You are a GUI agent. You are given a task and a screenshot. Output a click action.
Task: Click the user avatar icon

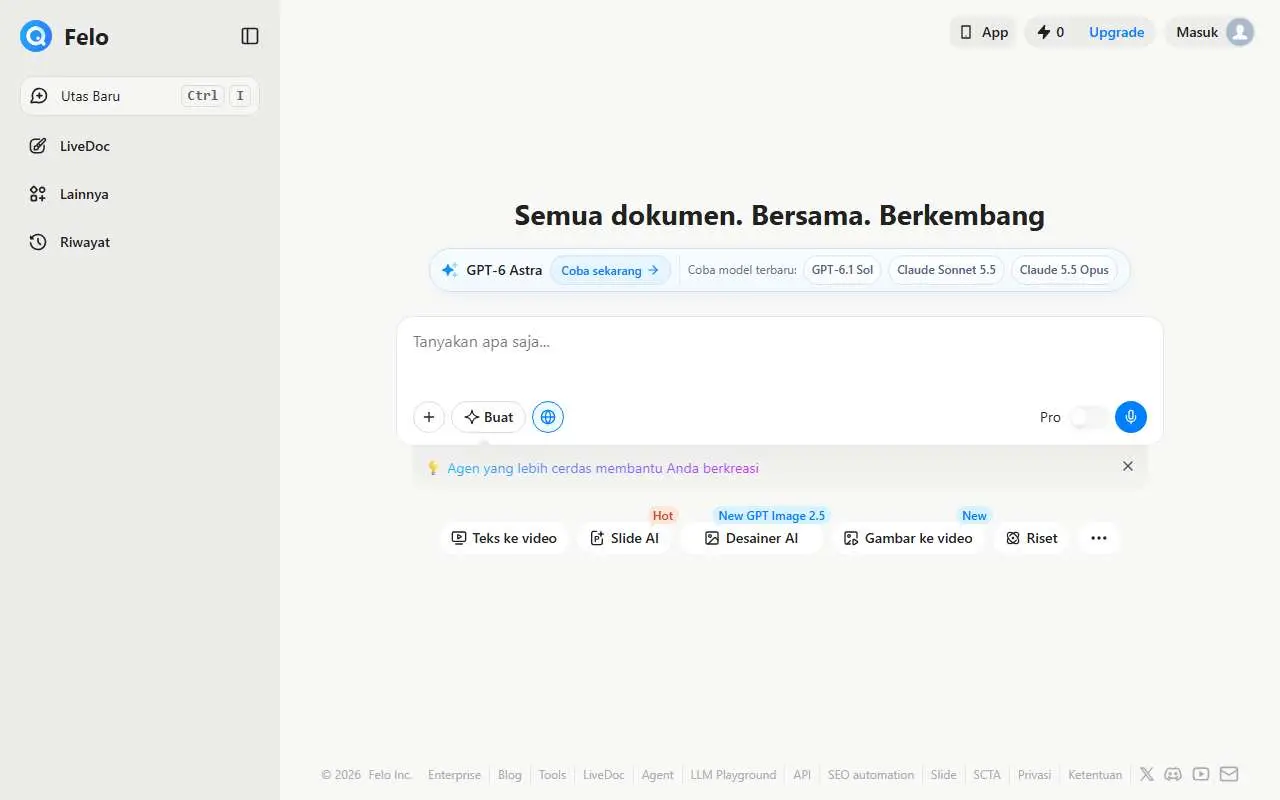point(1240,32)
